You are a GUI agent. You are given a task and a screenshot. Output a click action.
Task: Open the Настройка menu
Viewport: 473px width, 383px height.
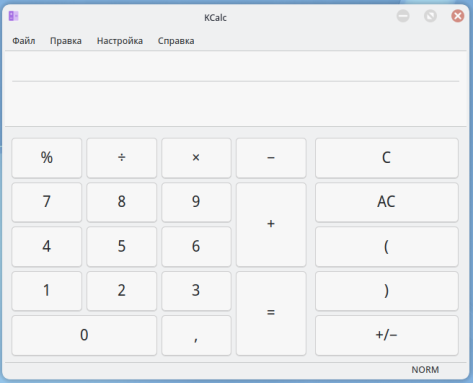click(x=120, y=41)
